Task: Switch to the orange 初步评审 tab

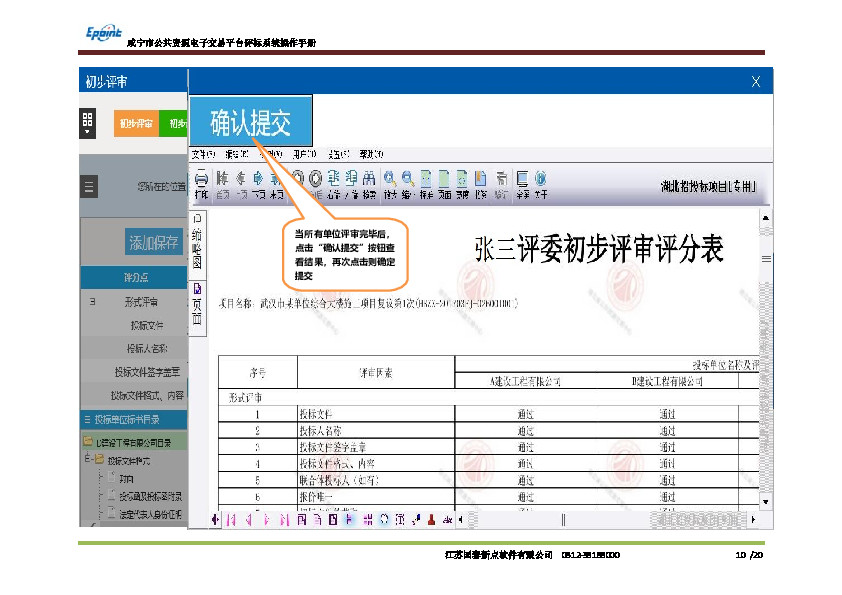Action: coord(136,124)
